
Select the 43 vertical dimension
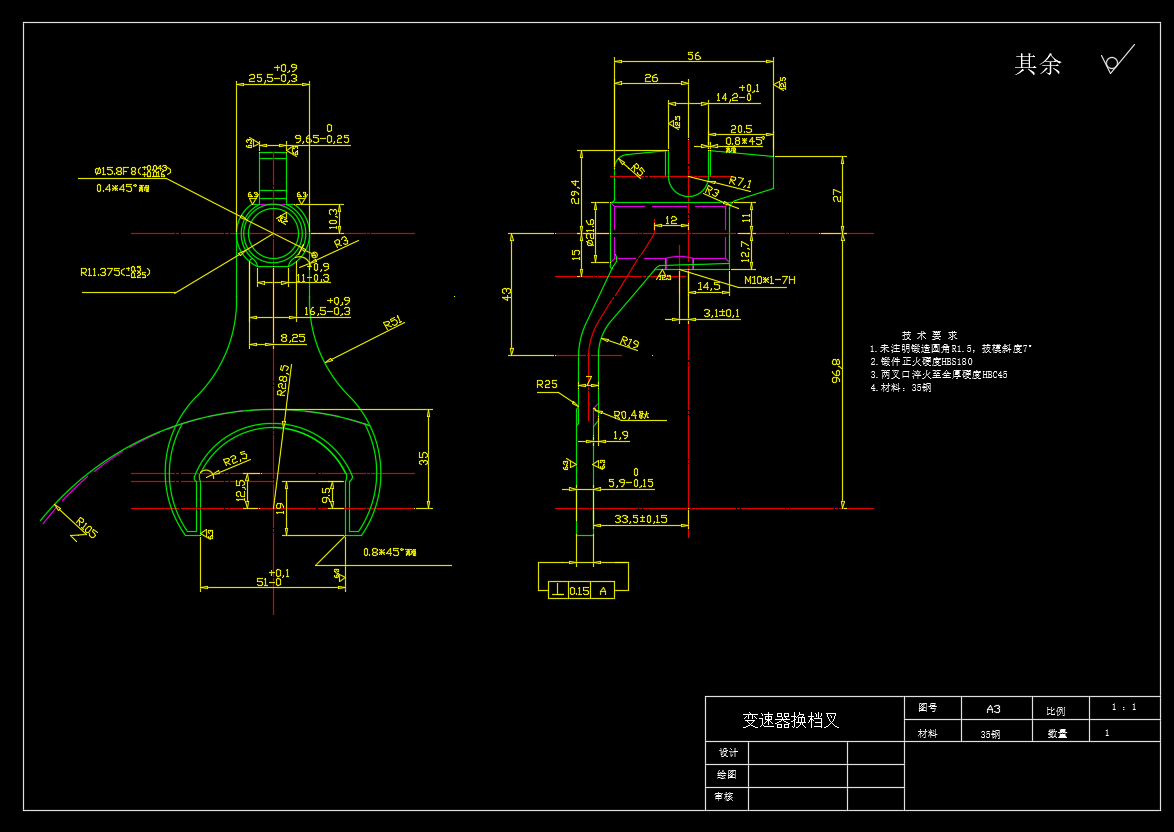point(507,294)
